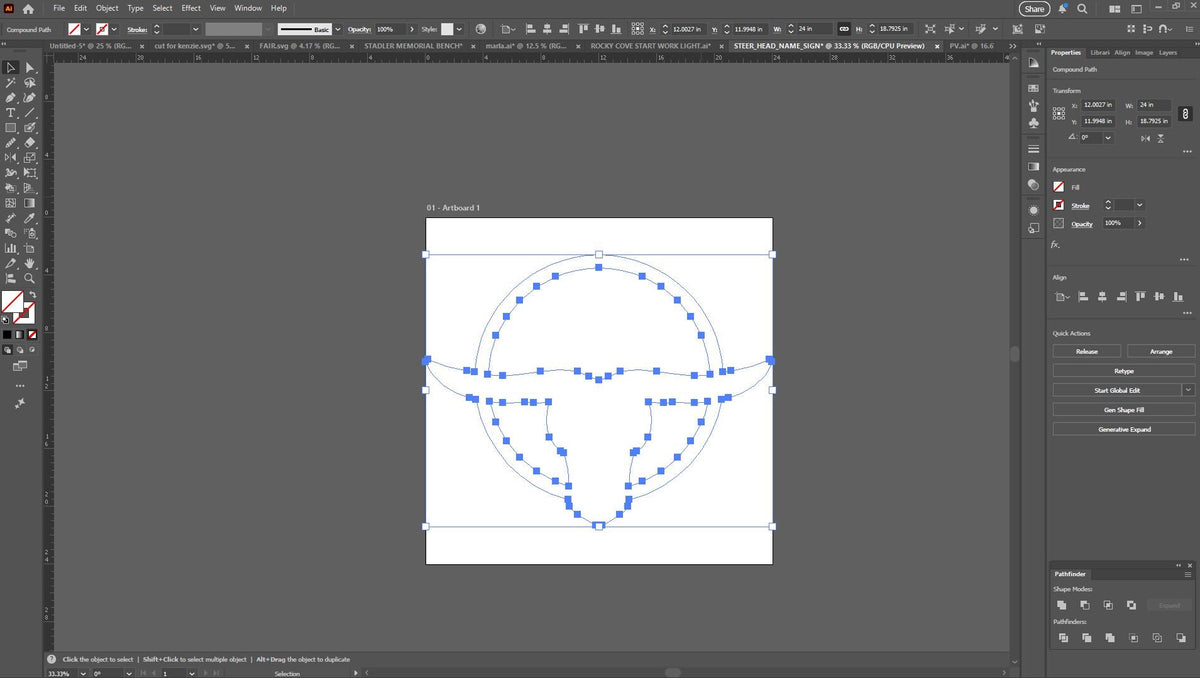Select the Artboard tool
1200x678 pixels.
(29, 248)
